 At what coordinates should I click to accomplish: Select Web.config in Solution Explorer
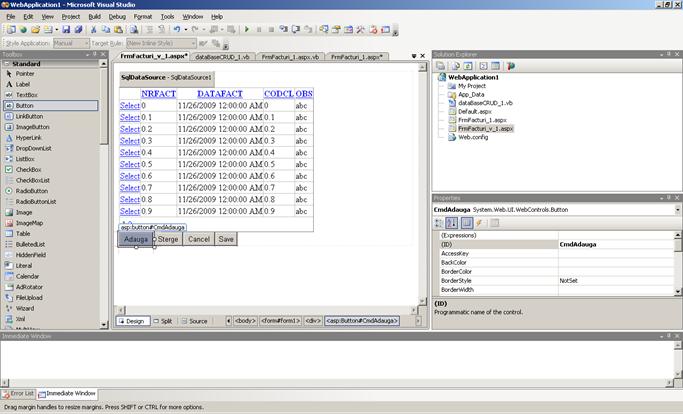click(473, 137)
